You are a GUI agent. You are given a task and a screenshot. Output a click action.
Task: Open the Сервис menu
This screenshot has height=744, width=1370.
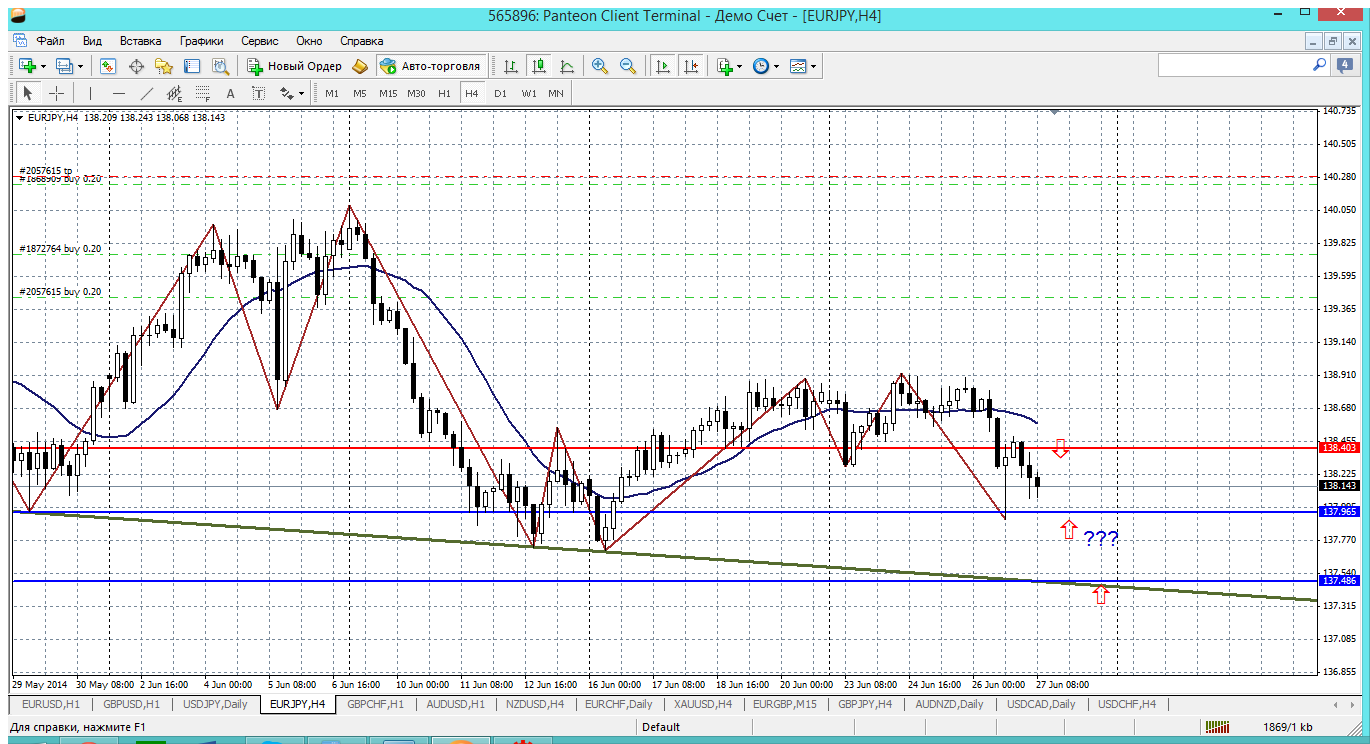tap(260, 41)
